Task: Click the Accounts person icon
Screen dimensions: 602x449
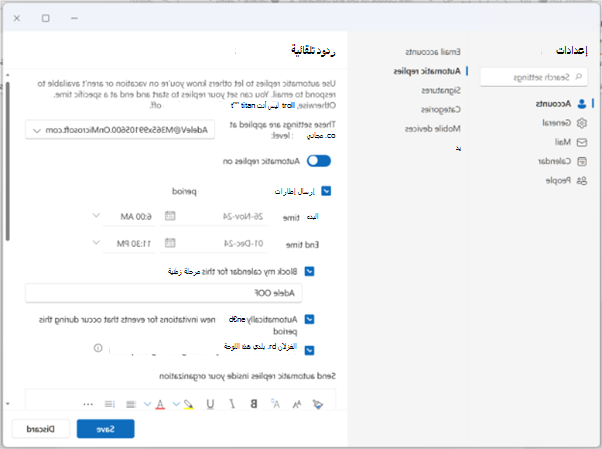Action: pyautogui.click(x=582, y=103)
